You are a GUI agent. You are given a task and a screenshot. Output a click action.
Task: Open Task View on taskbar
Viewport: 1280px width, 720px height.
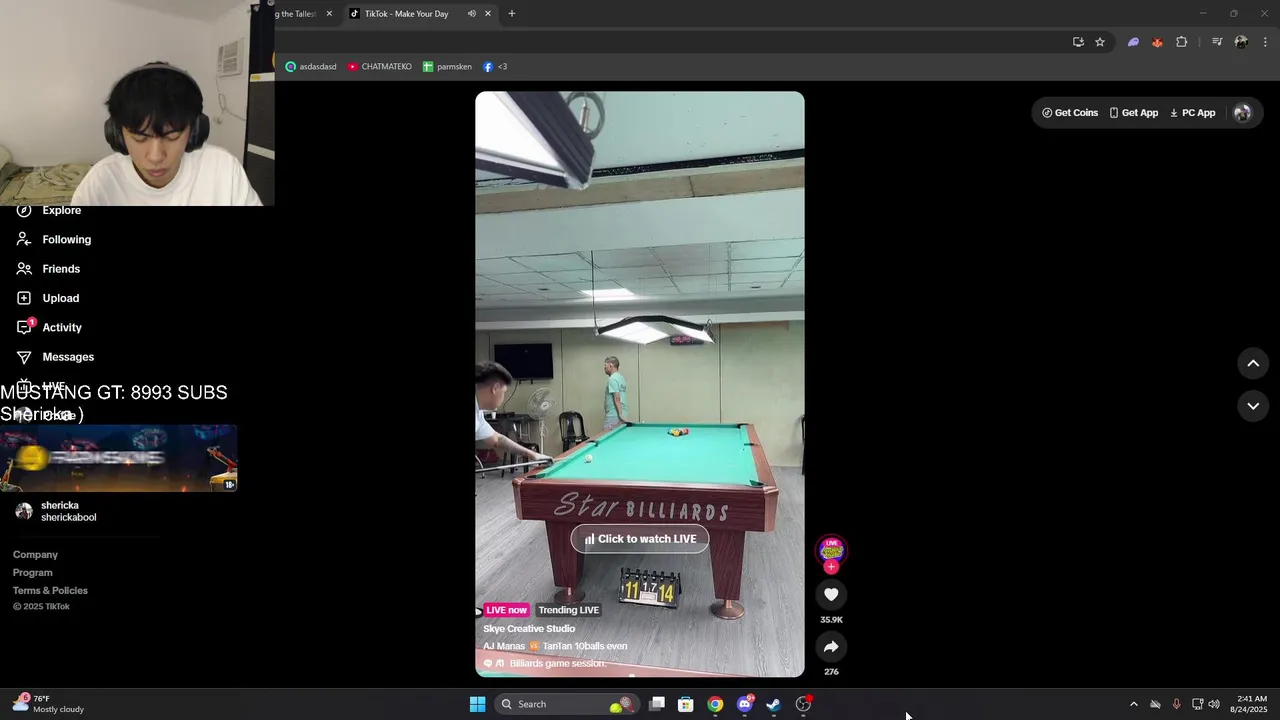(x=657, y=704)
